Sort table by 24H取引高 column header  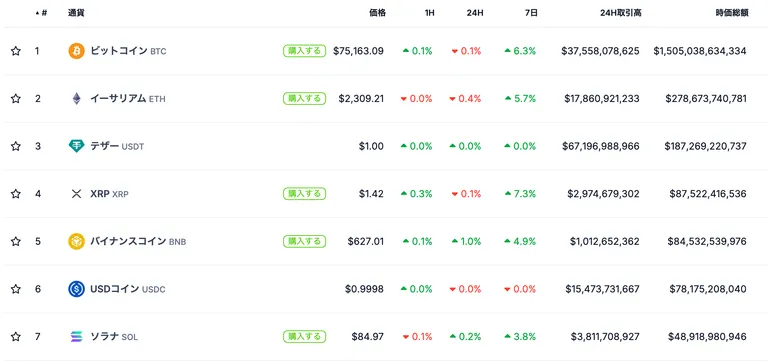pyautogui.click(x=621, y=13)
